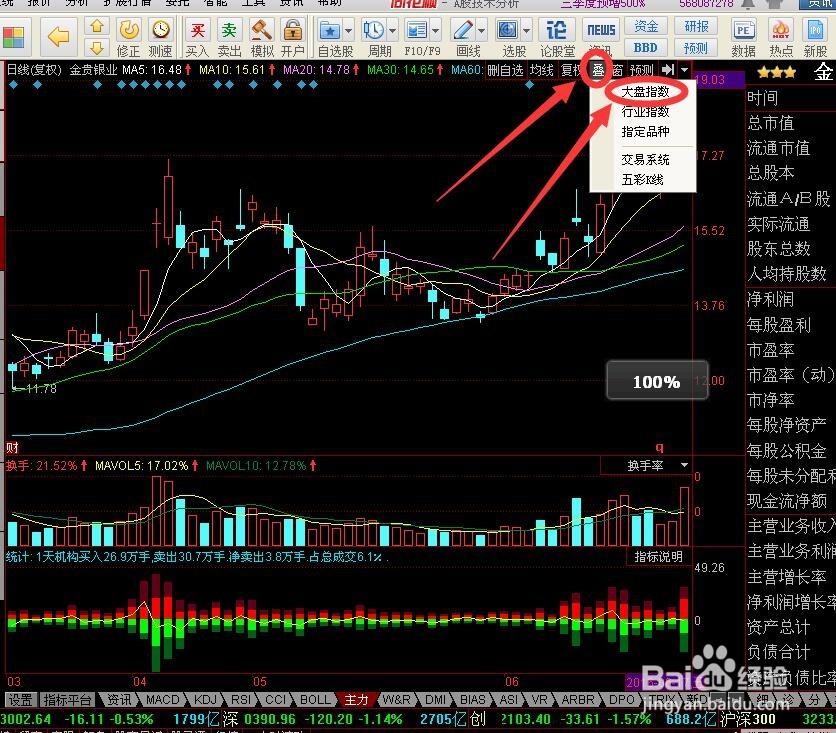Run the 测速 speed test
The width and height of the screenshot is (836, 733).
point(160,38)
